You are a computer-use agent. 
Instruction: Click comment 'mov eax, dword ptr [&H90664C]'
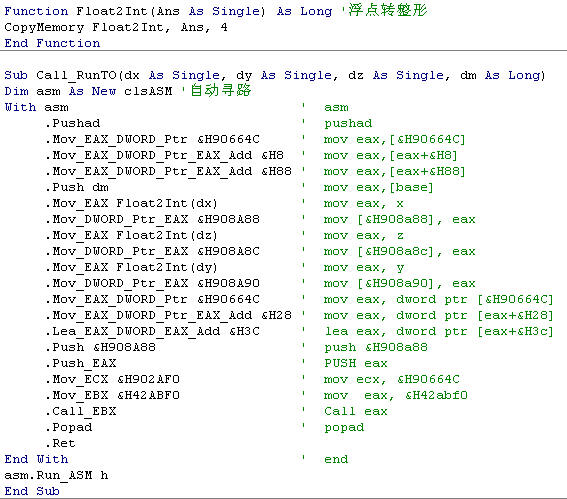439,299
